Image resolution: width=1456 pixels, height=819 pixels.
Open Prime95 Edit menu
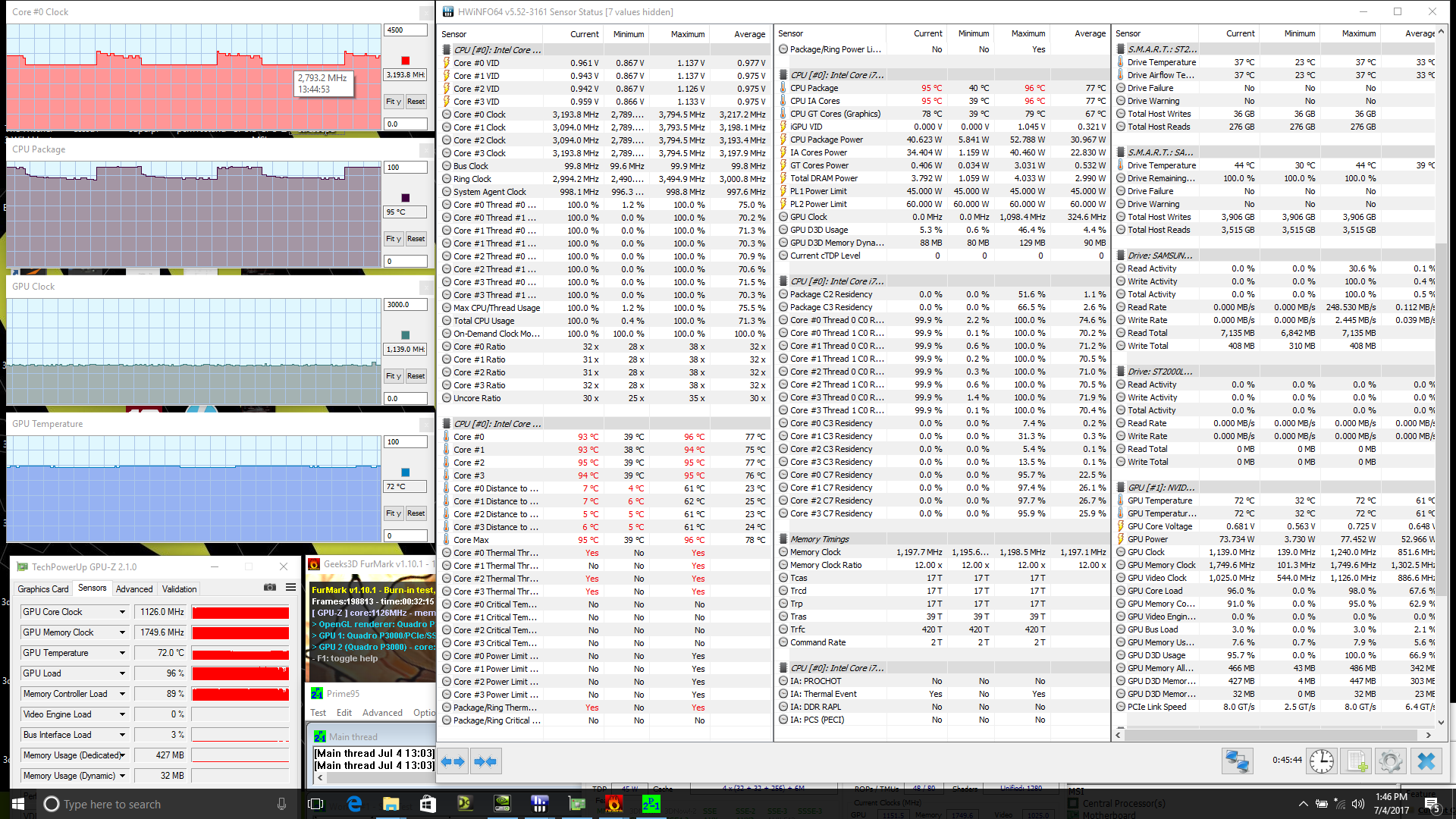click(x=344, y=713)
